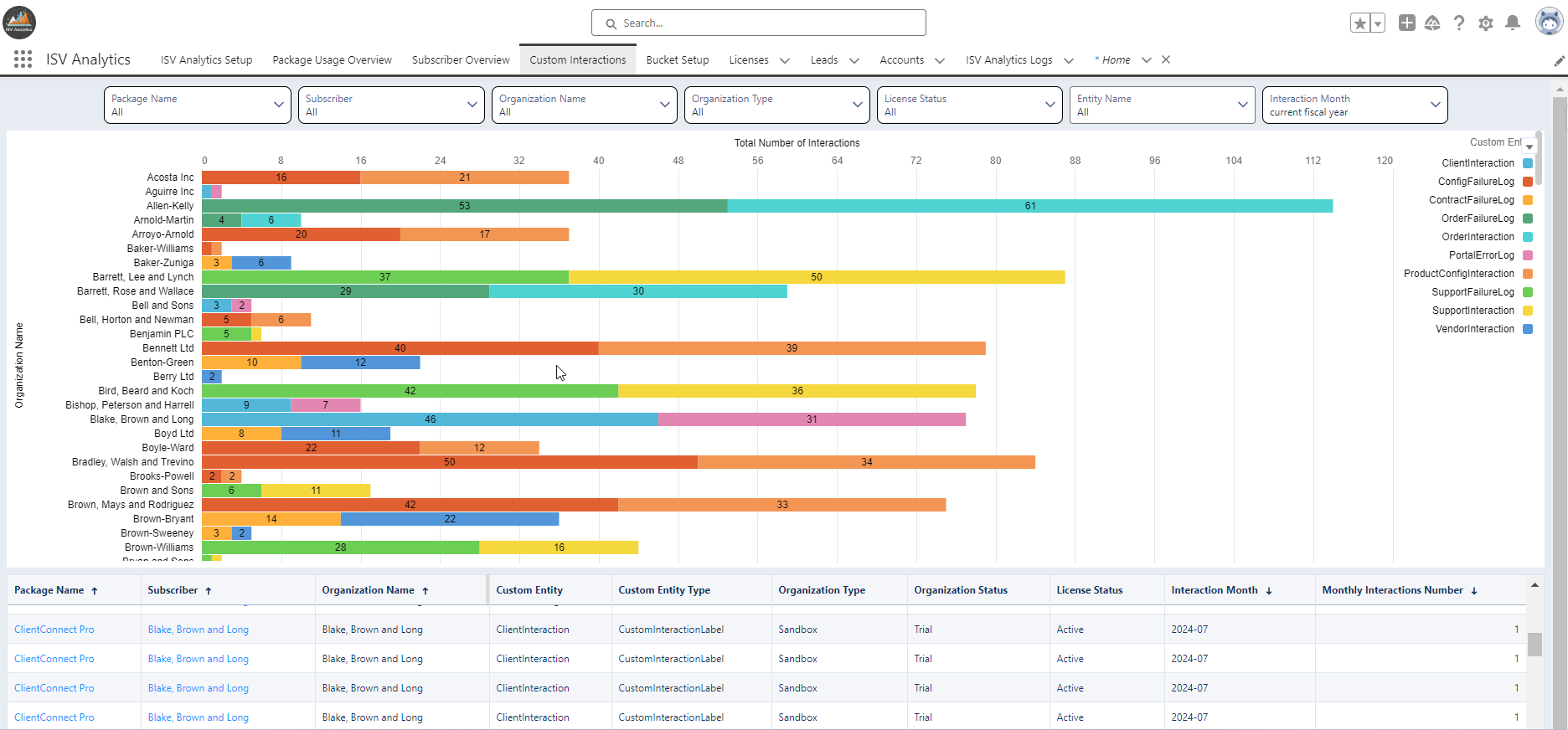Expand the Home tab chevron menu
The height and width of the screenshot is (730, 1568).
(x=1147, y=59)
